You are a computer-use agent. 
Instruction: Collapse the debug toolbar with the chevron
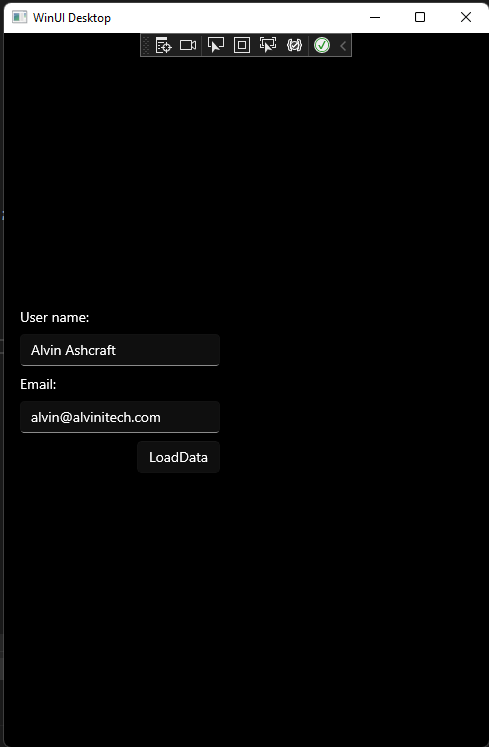pyautogui.click(x=343, y=46)
